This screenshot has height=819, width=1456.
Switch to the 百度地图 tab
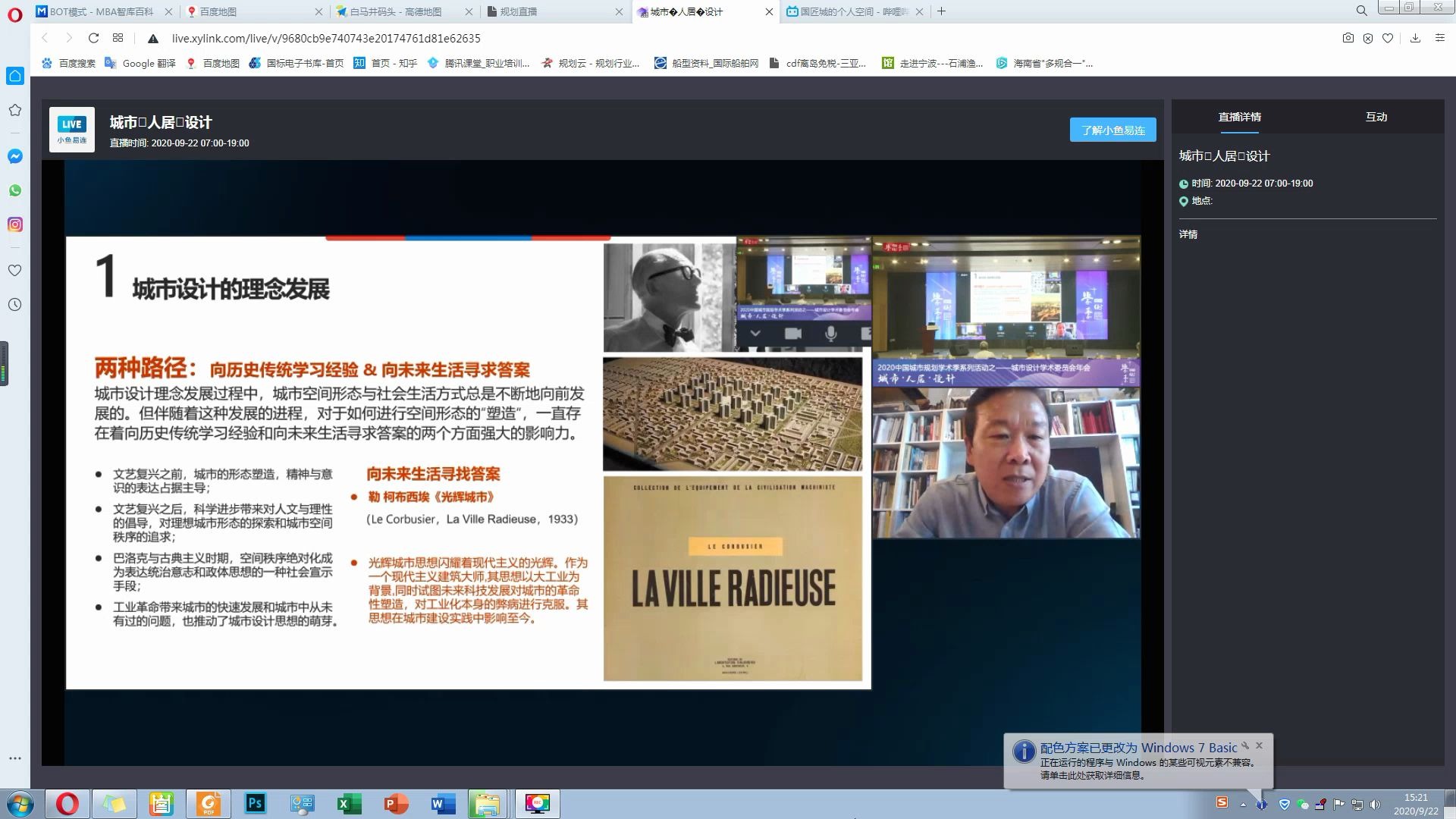click(x=254, y=11)
